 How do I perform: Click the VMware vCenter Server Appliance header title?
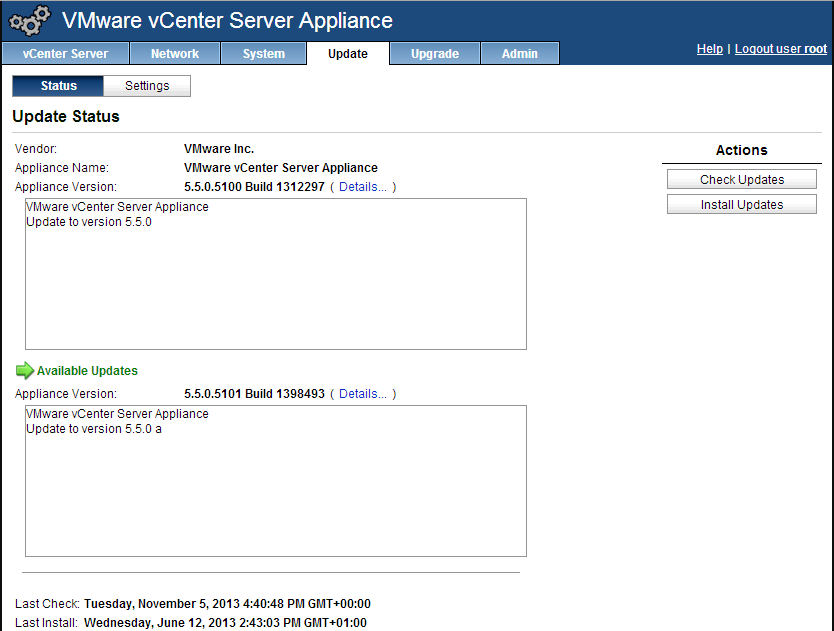coord(227,21)
